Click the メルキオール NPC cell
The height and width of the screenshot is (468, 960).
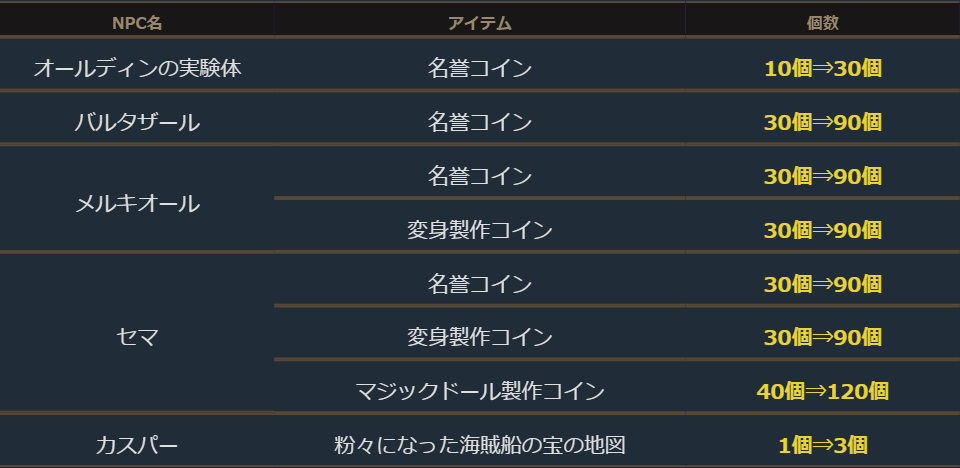coord(137,204)
